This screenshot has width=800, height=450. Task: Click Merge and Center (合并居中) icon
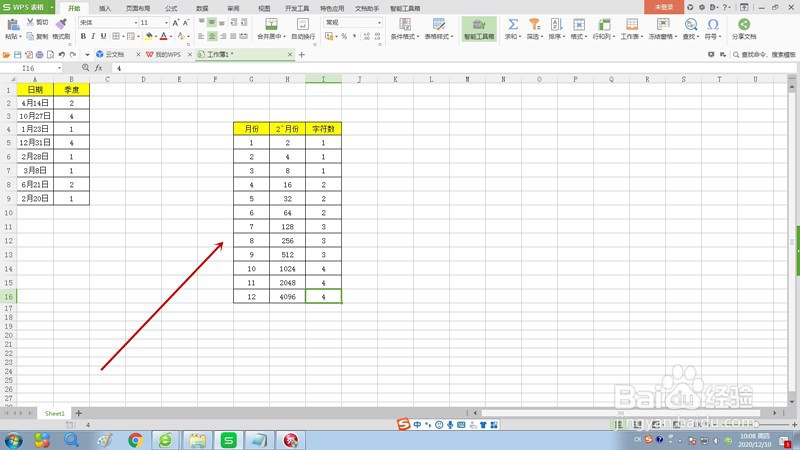pos(271,24)
